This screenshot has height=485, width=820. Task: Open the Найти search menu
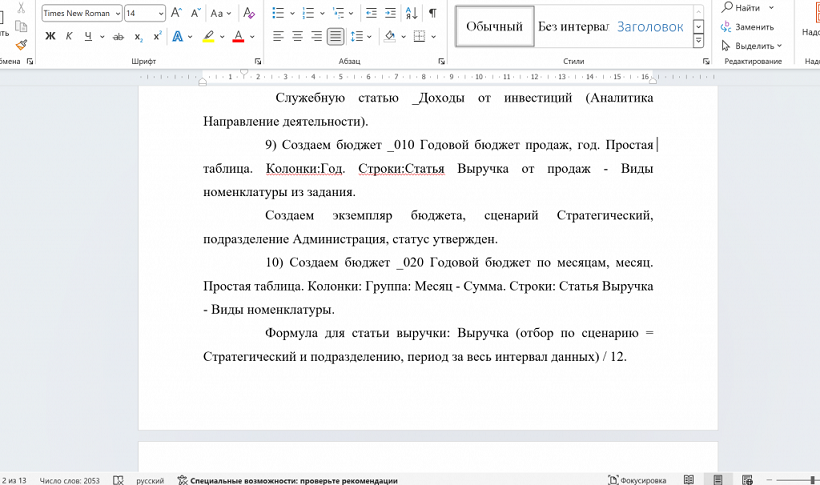click(x=746, y=8)
